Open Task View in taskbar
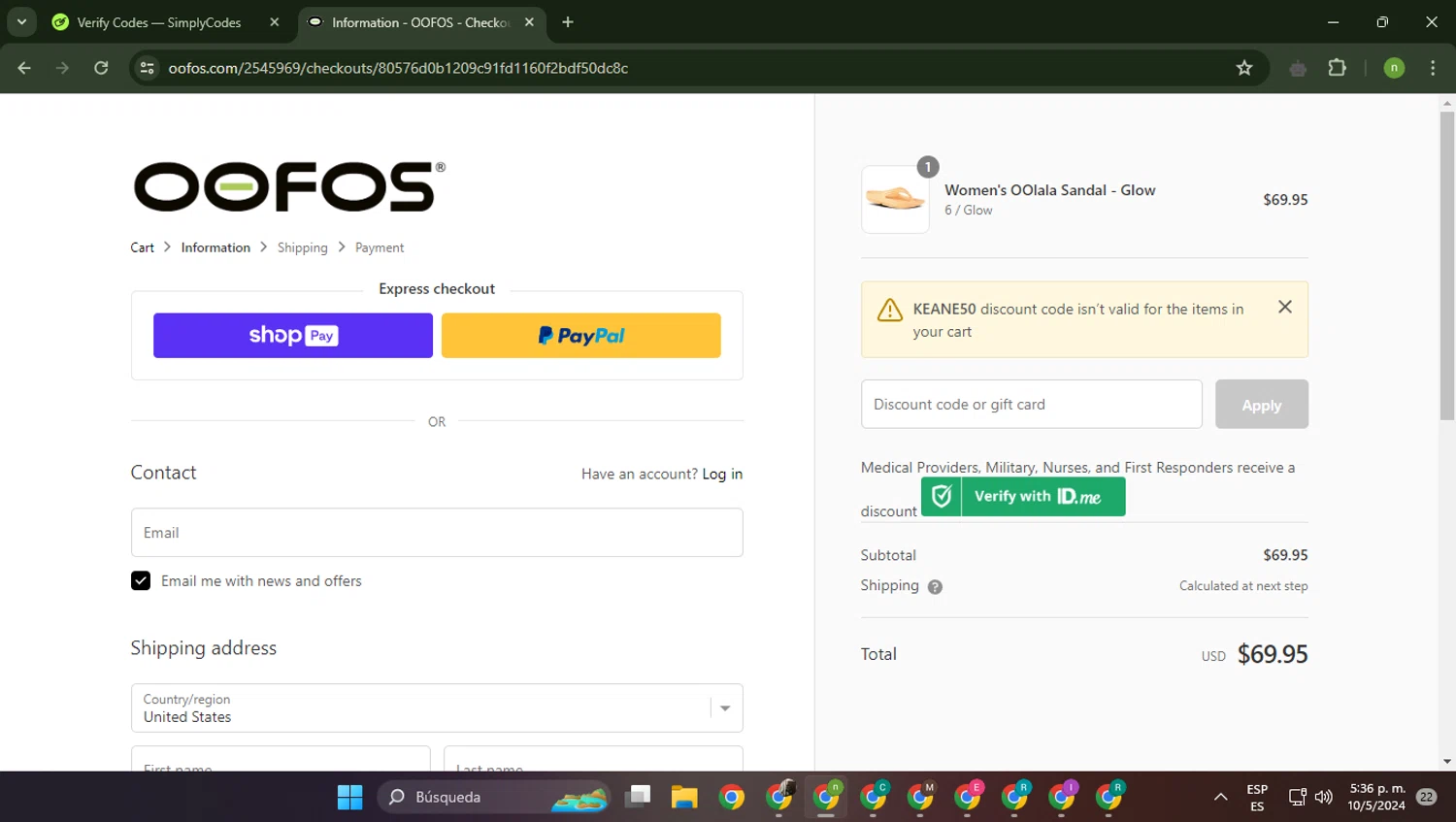Screen dimensions: 1456x822 click(638, 797)
